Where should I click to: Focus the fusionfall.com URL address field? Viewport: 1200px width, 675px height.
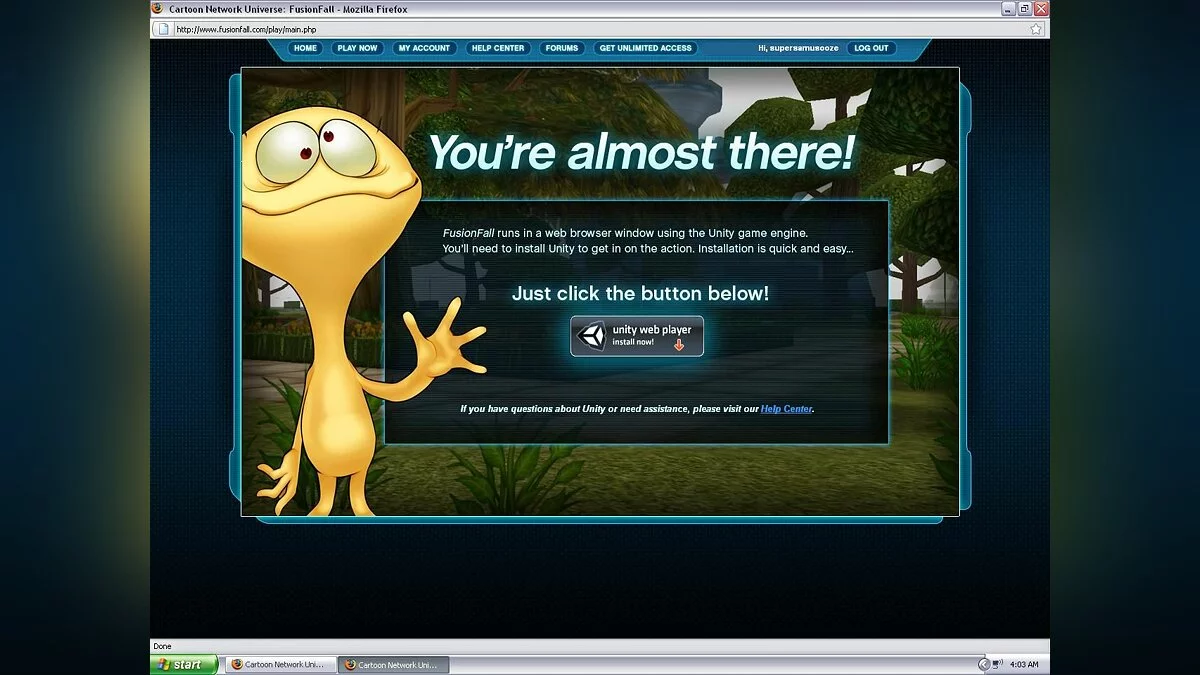point(600,29)
